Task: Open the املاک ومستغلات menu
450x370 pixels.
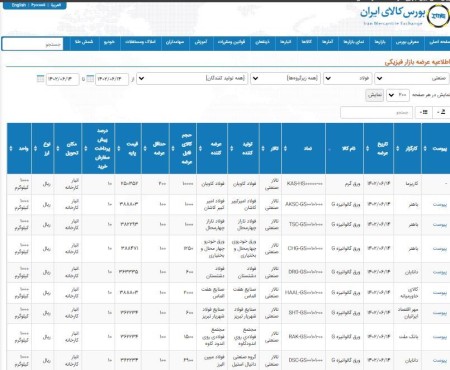Action: [x=140, y=42]
